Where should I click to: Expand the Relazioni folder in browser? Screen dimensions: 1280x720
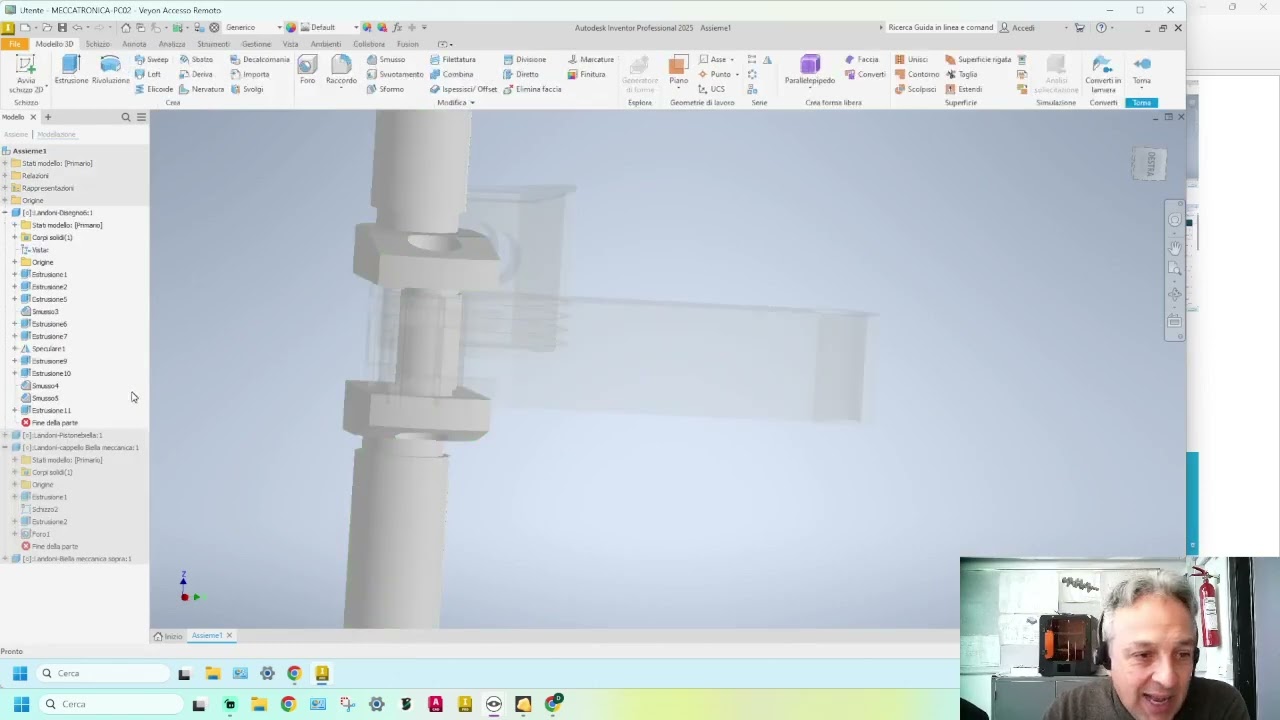tap(5, 175)
